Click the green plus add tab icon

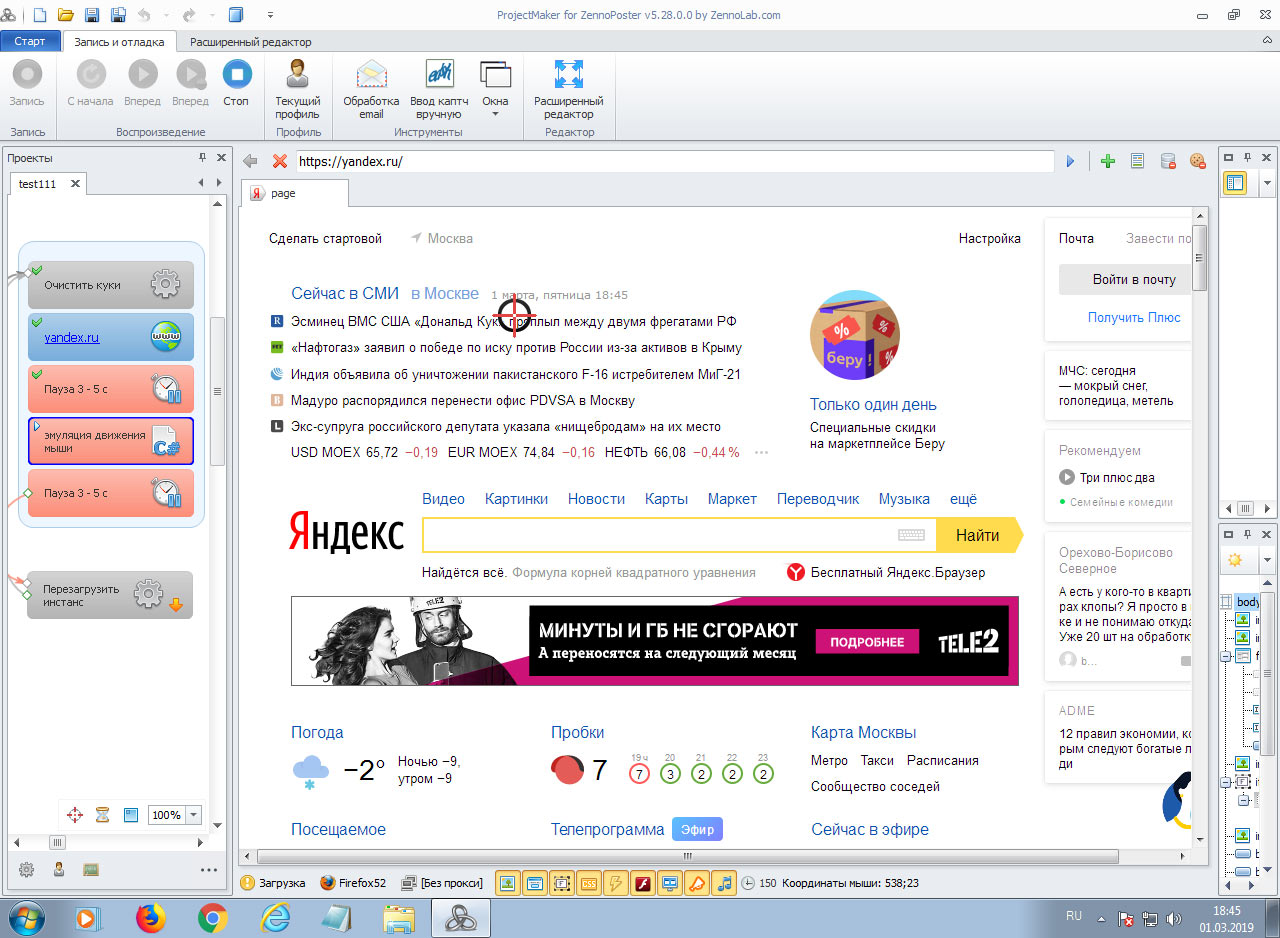point(1108,161)
